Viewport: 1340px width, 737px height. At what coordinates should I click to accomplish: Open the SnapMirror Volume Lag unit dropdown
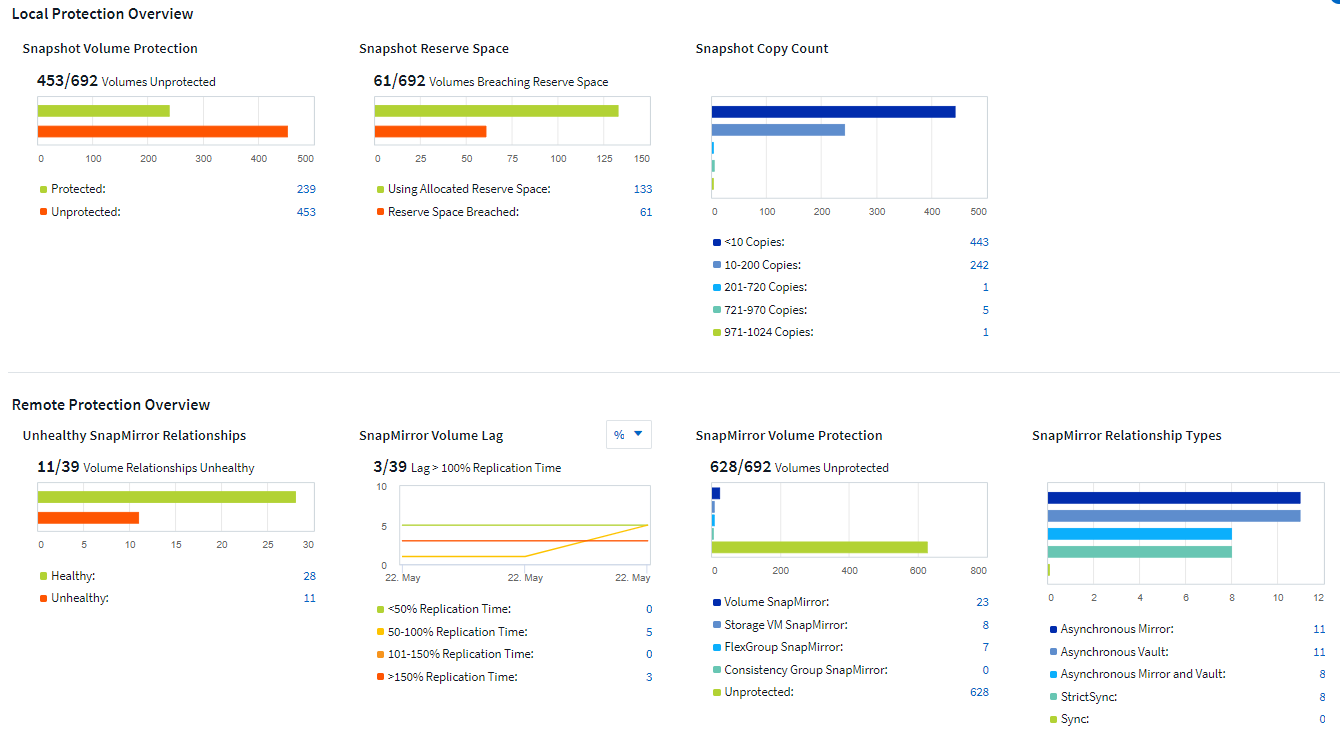(629, 435)
